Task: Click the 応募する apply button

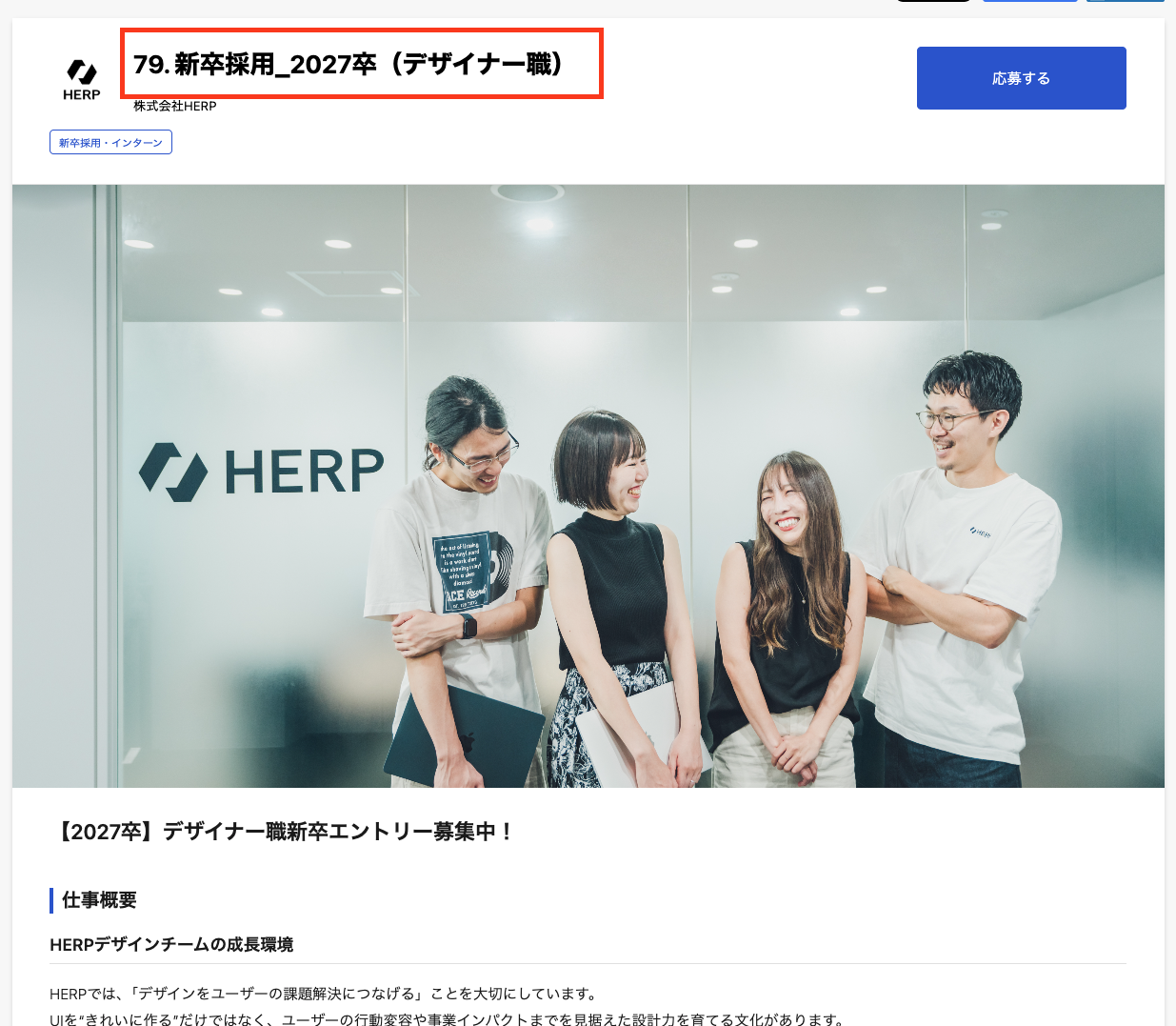Action: [1021, 78]
